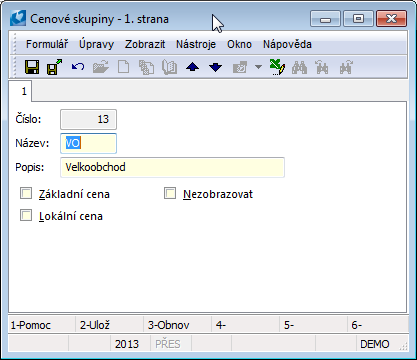Screen dimensions: 417x360
Task: Click the Název field containing VO
Action: [x=89, y=143]
